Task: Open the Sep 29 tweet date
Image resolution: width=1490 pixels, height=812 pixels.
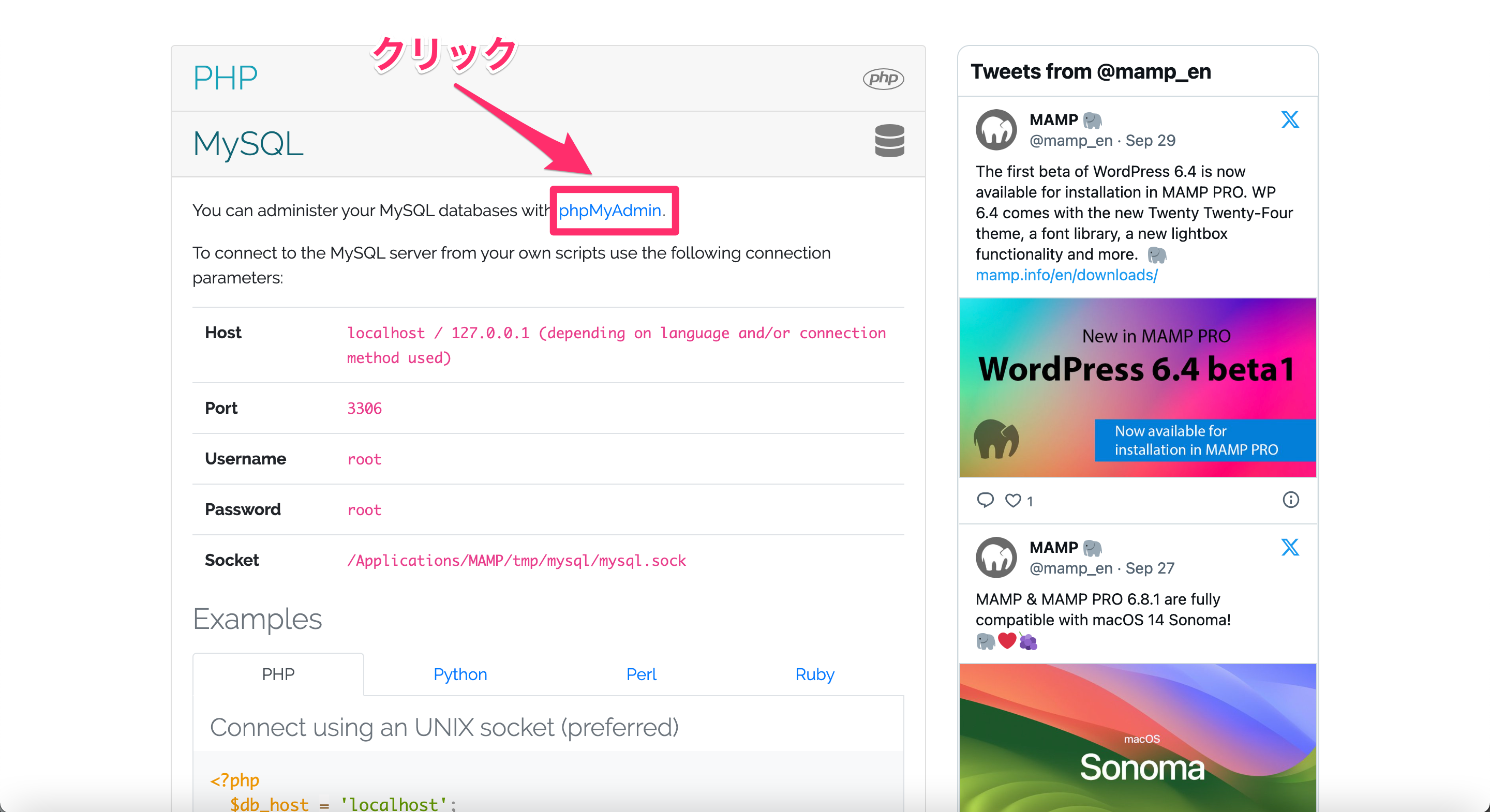Action: tap(1150, 141)
